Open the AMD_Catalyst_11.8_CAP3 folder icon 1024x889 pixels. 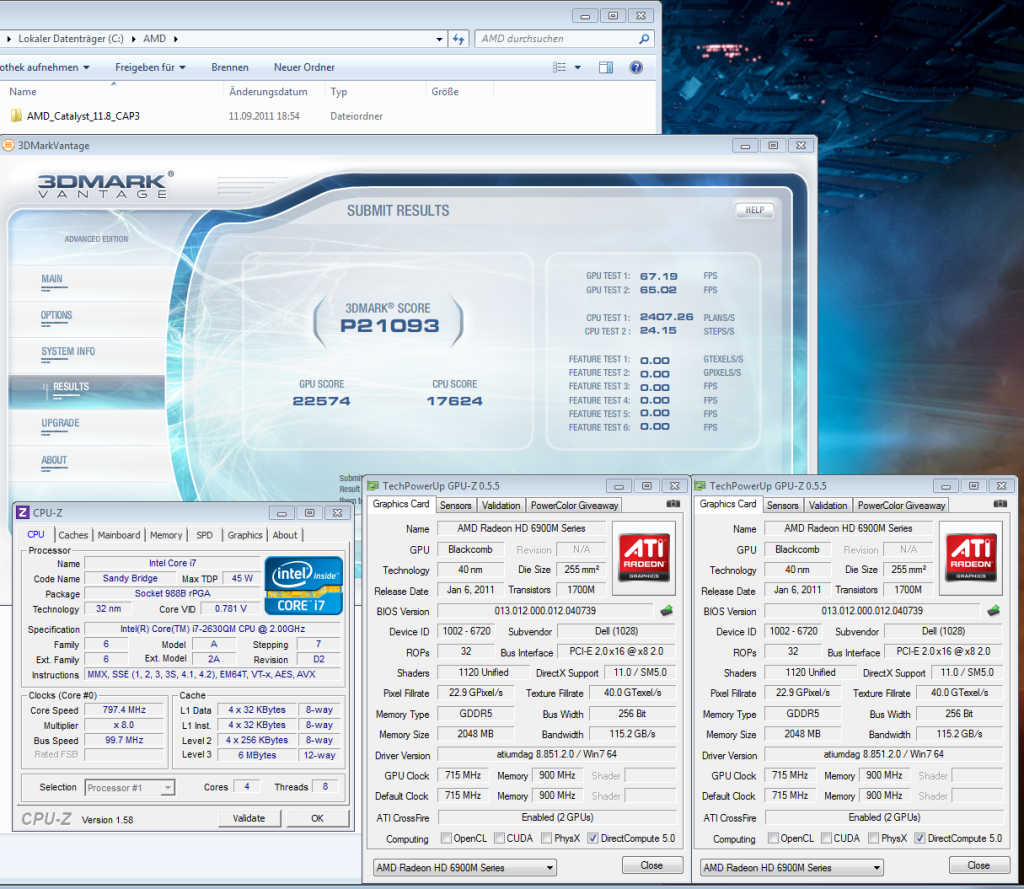point(16,116)
